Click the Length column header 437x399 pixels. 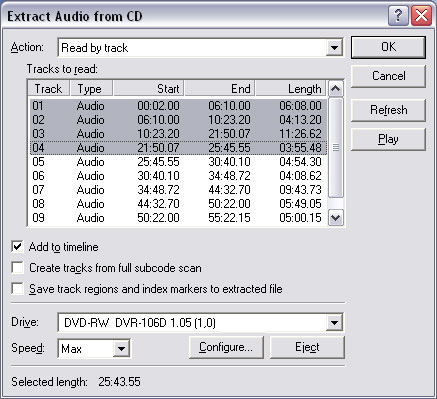[290, 89]
